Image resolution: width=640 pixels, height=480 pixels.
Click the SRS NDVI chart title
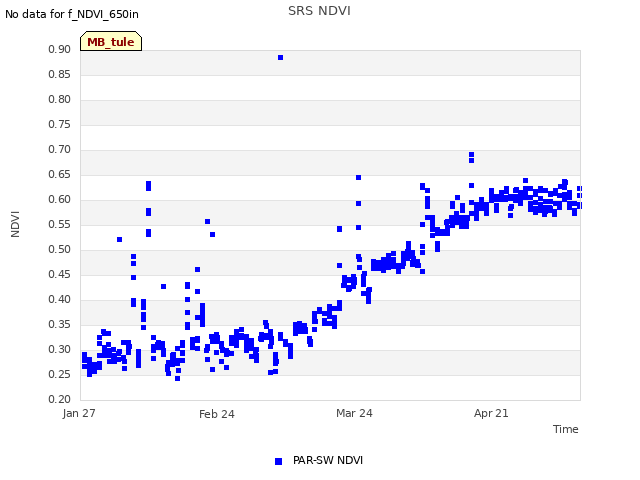(x=319, y=11)
